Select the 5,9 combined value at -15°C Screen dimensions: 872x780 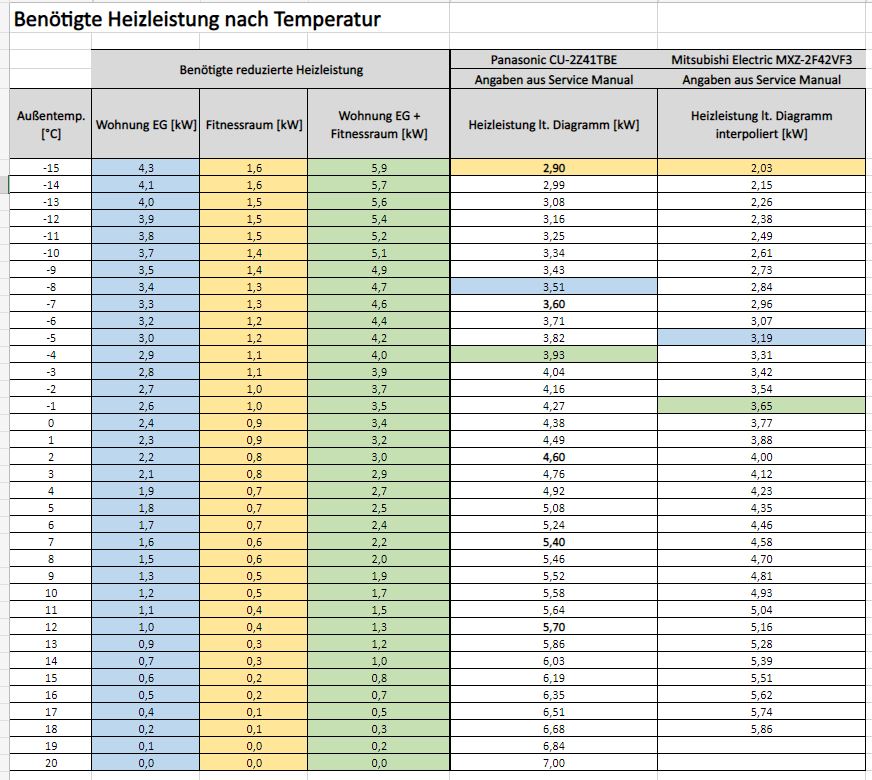pyautogui.click(x=379, y=167)
